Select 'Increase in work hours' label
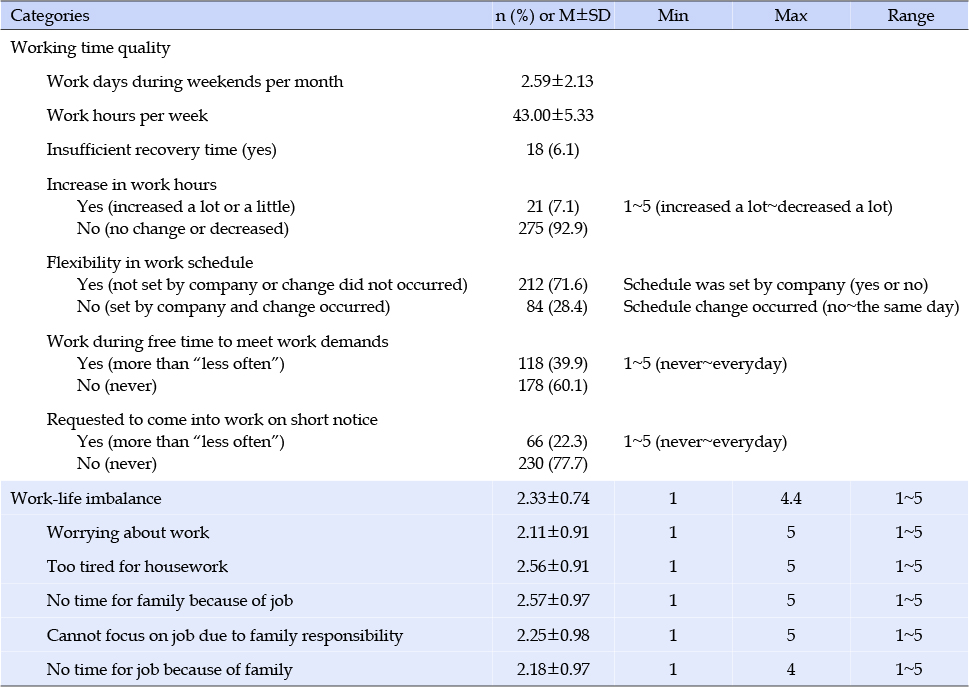Viewport: 969px width, 687px height. pos(132,185)
